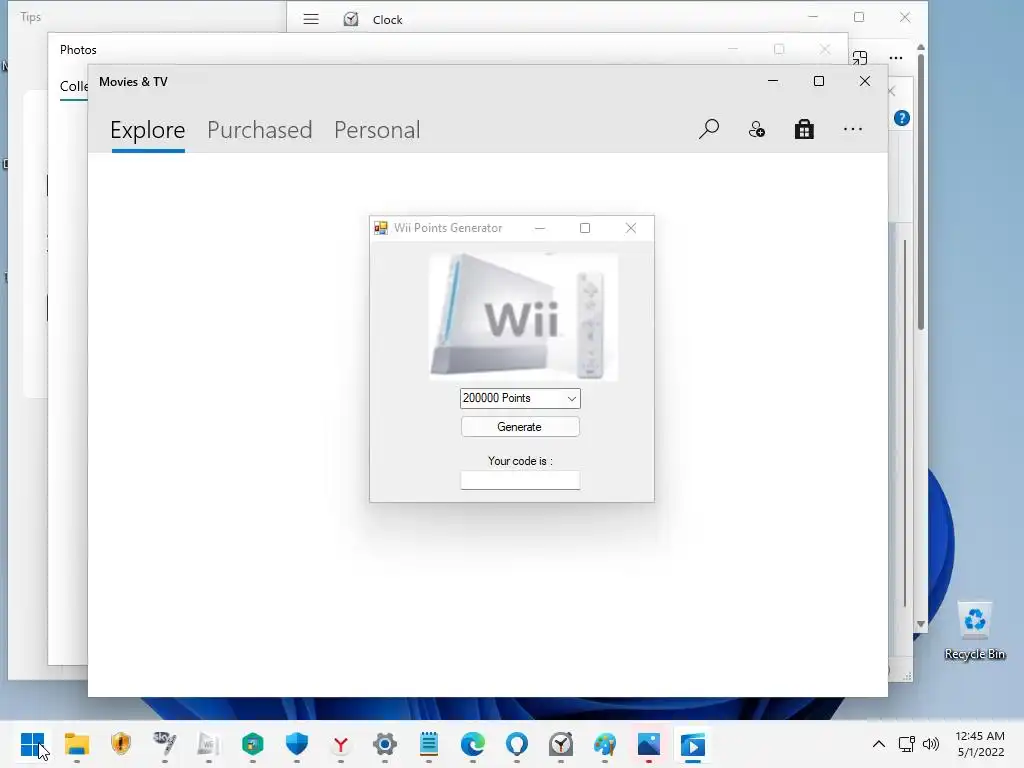
Task: Open the sky pen taskbar app
Action: [165, 744]
